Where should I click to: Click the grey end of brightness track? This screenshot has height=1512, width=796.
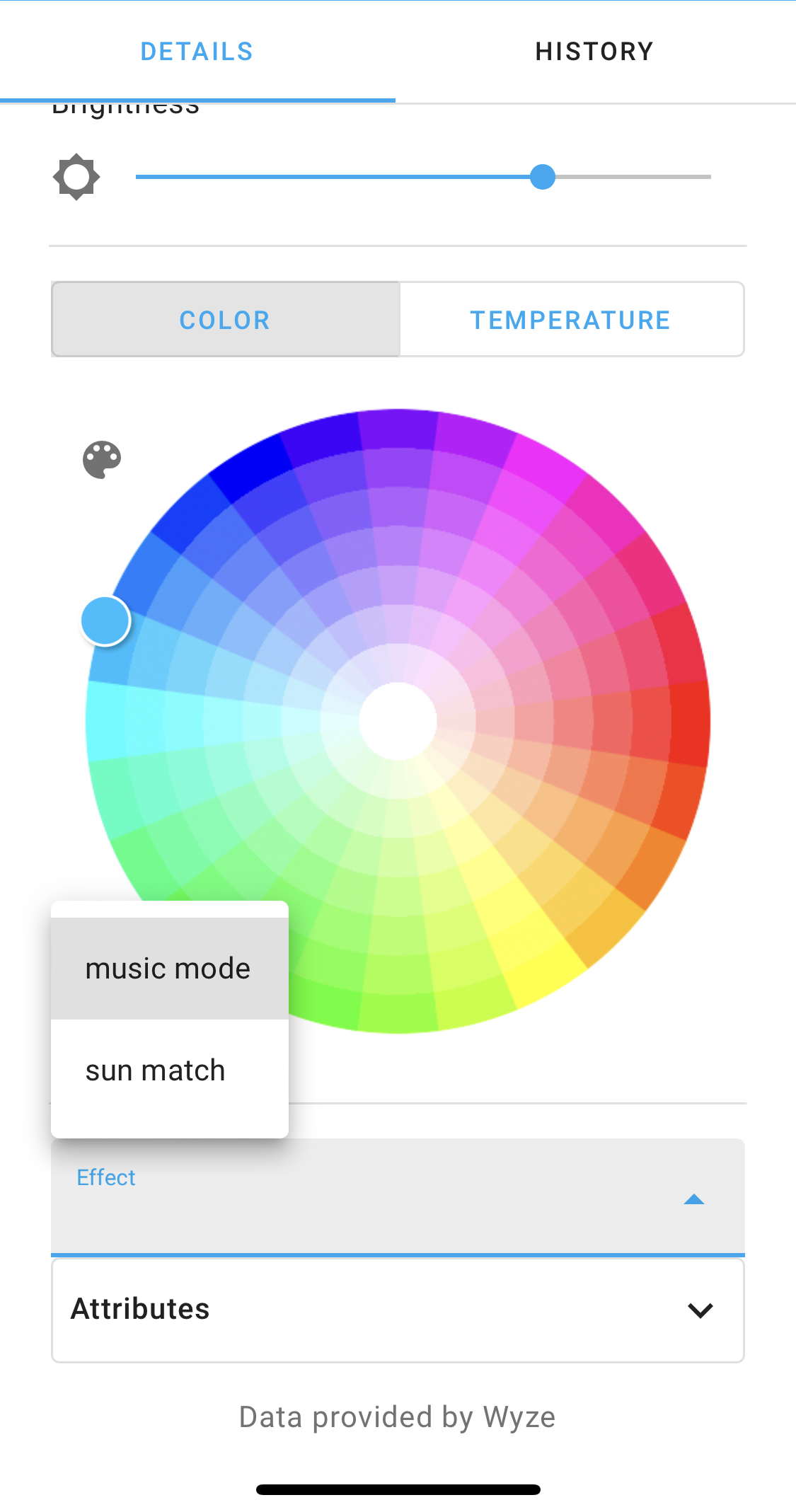click(633, 177)
